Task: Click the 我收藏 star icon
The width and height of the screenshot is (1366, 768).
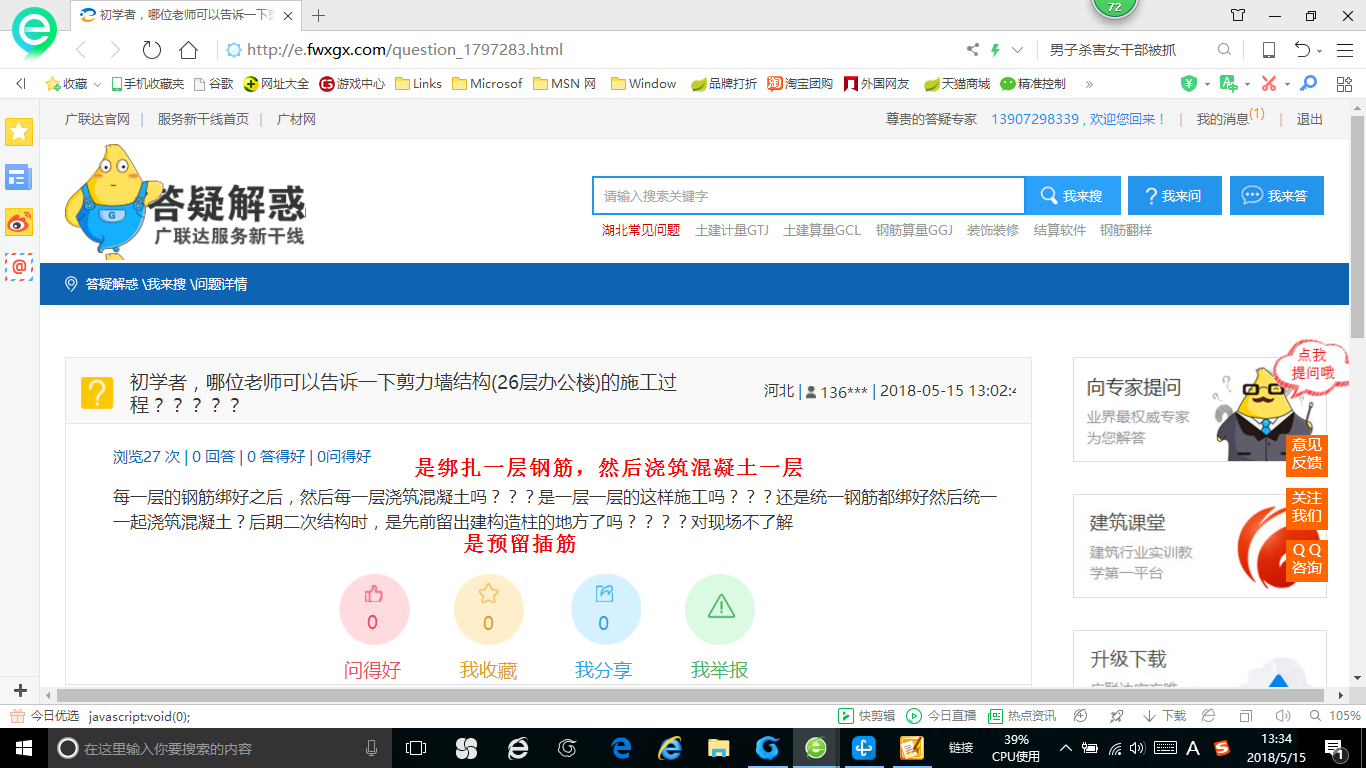Action: pyautogui.click(x=488, y=594)
